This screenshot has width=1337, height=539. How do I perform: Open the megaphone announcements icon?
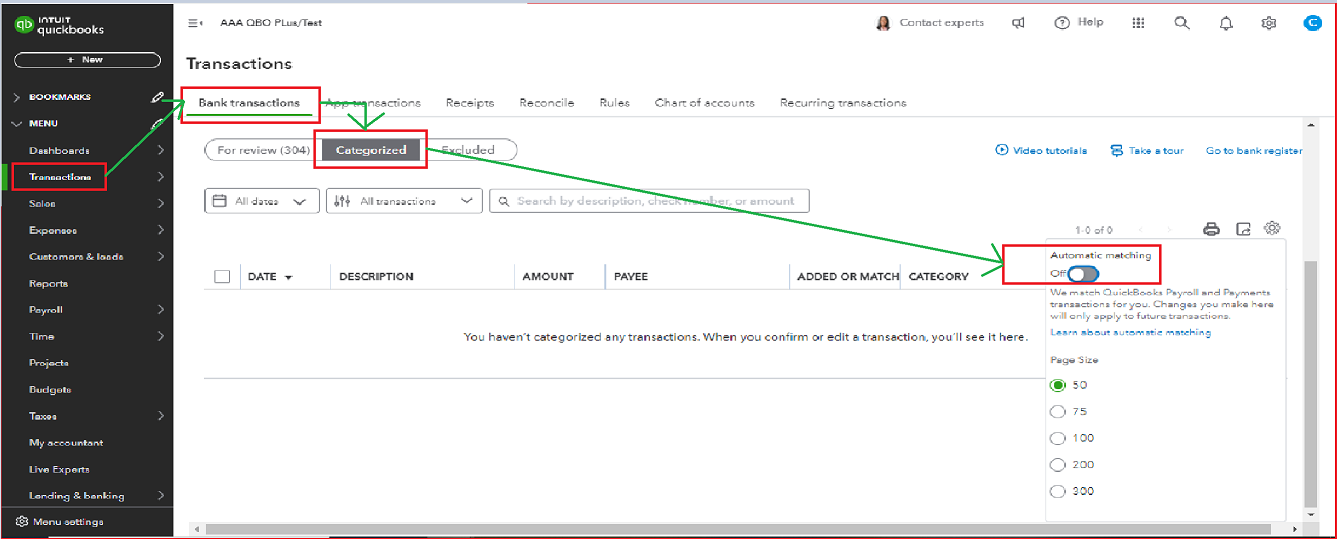coord(1018,23)
